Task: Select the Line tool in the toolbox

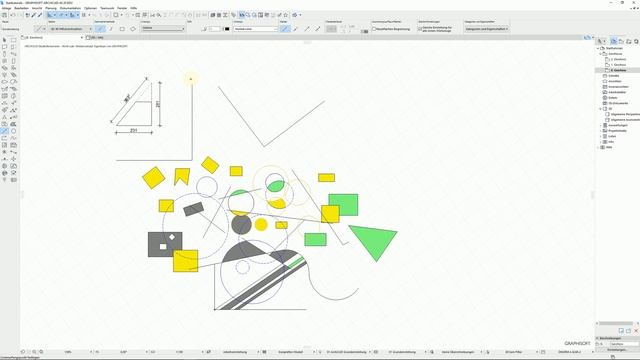Action: [x=4, y=131]
